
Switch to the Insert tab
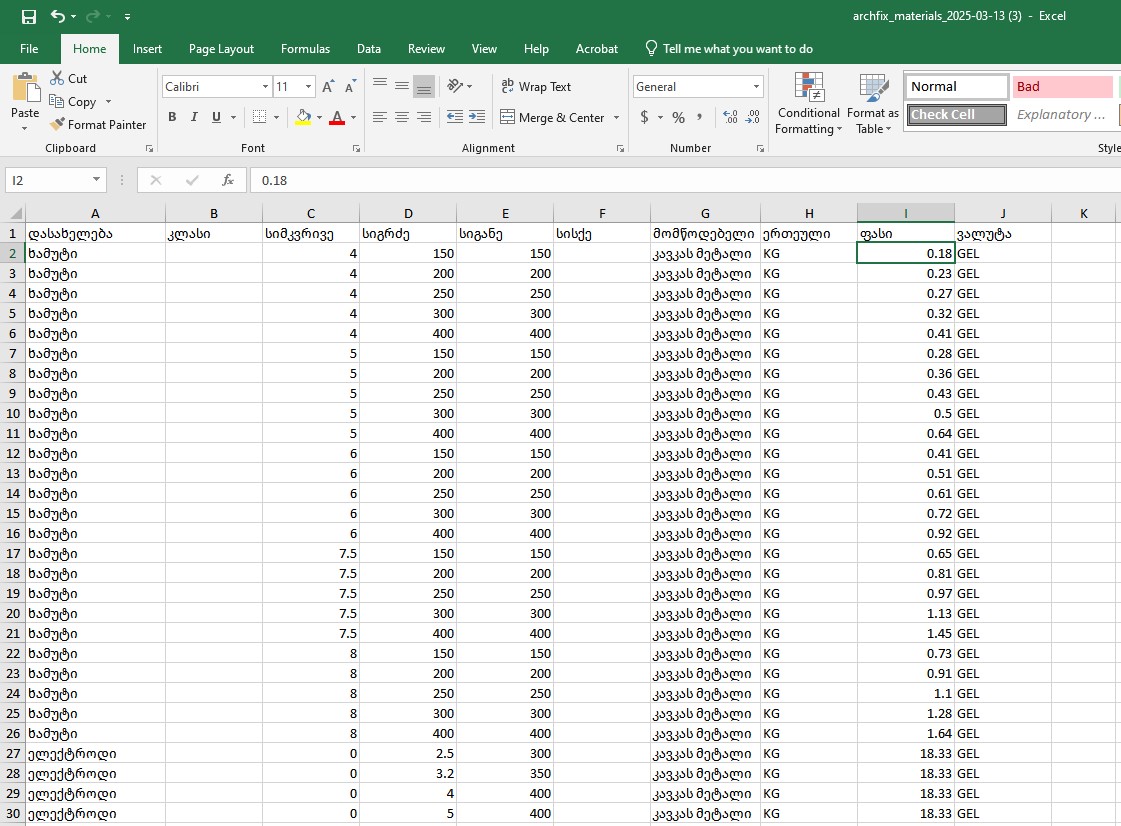coord(147,49)
